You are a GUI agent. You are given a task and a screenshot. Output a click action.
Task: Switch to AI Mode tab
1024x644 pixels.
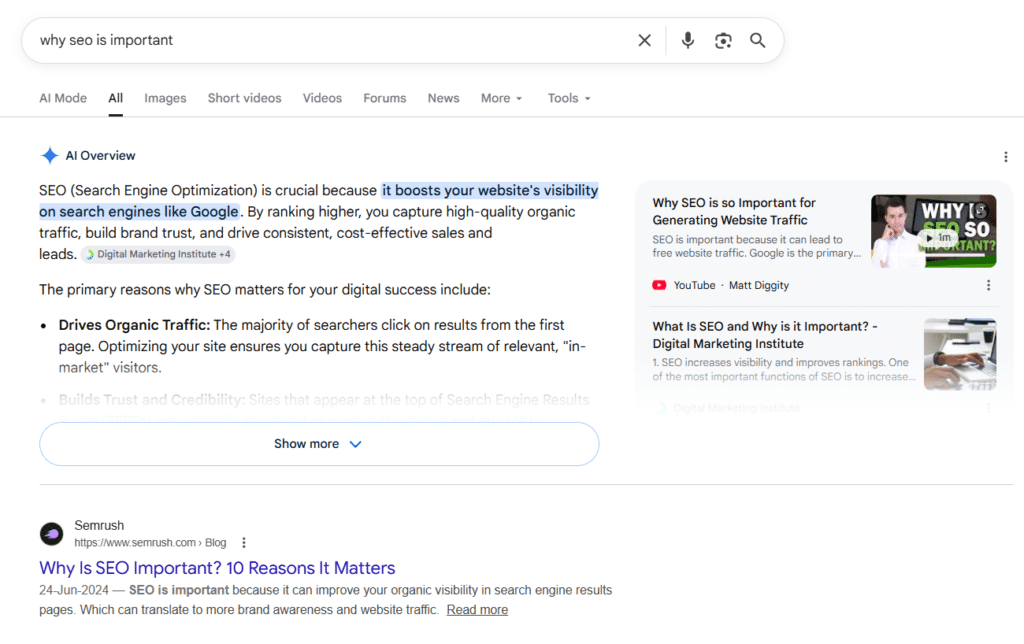click(63, 98)
